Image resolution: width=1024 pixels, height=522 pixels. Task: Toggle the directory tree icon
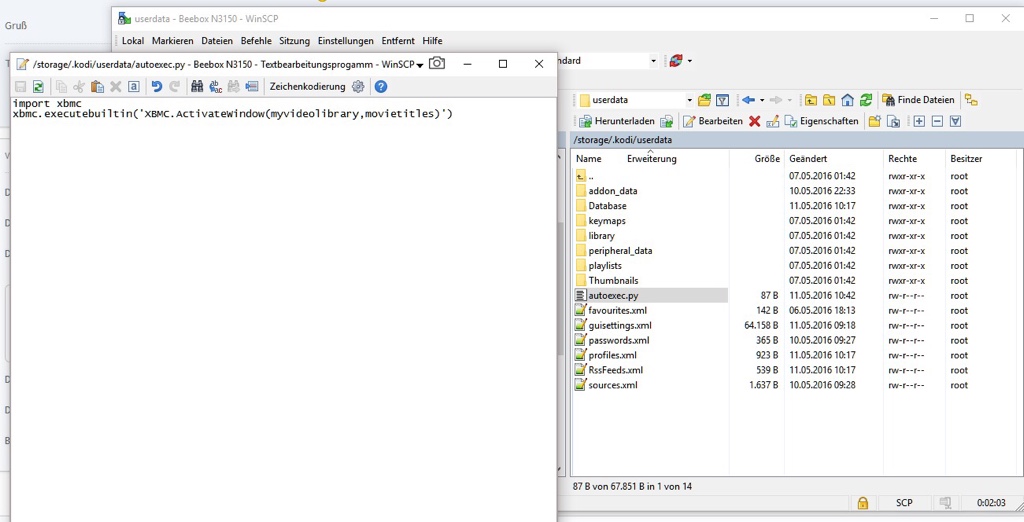(971, 100)
